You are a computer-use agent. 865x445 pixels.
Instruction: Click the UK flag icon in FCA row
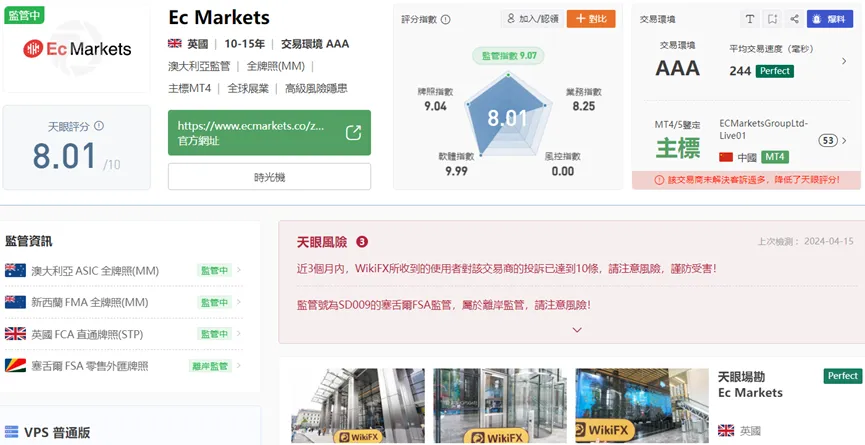click(15, 334)
